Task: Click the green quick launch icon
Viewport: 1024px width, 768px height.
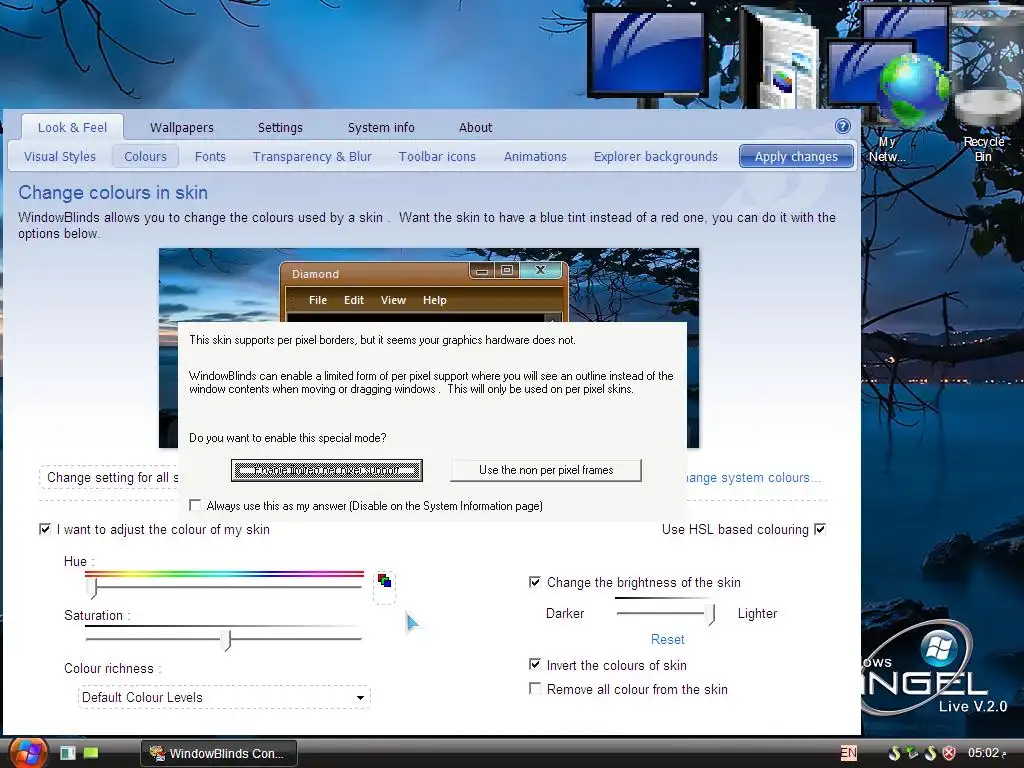Action: click(x=91, y=753)
